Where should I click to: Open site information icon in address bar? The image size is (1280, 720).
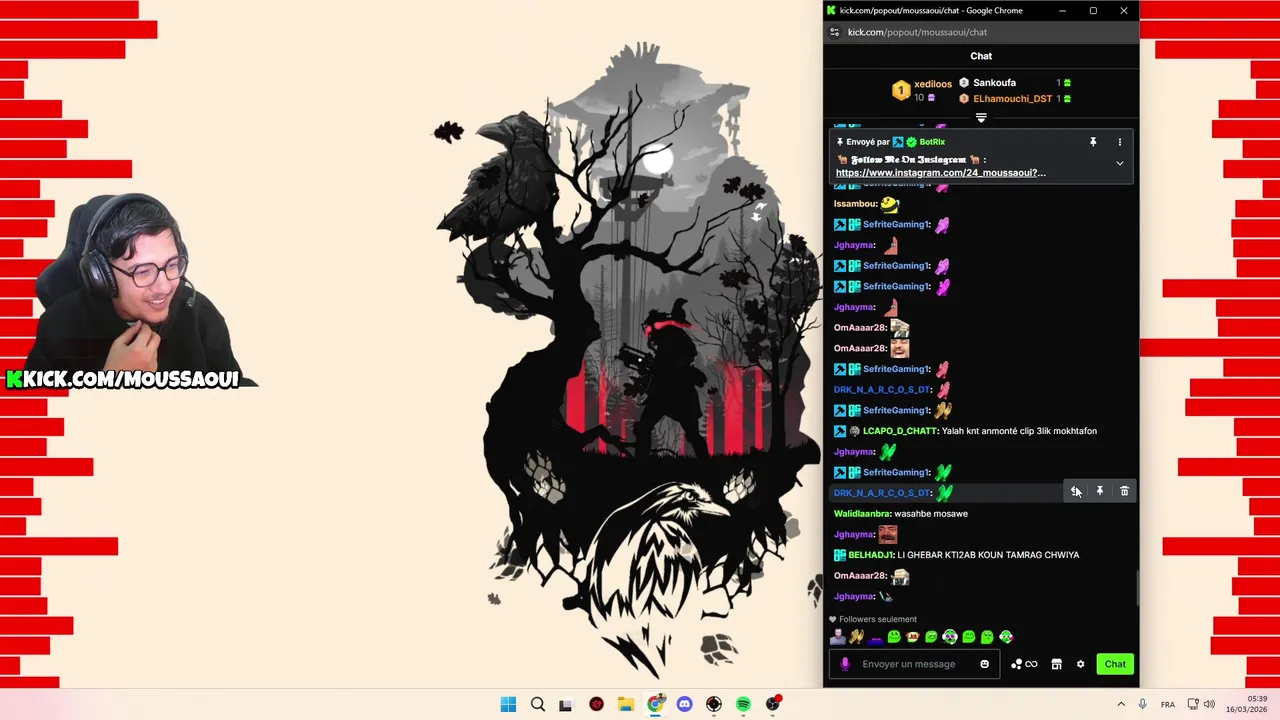point(835,32)
